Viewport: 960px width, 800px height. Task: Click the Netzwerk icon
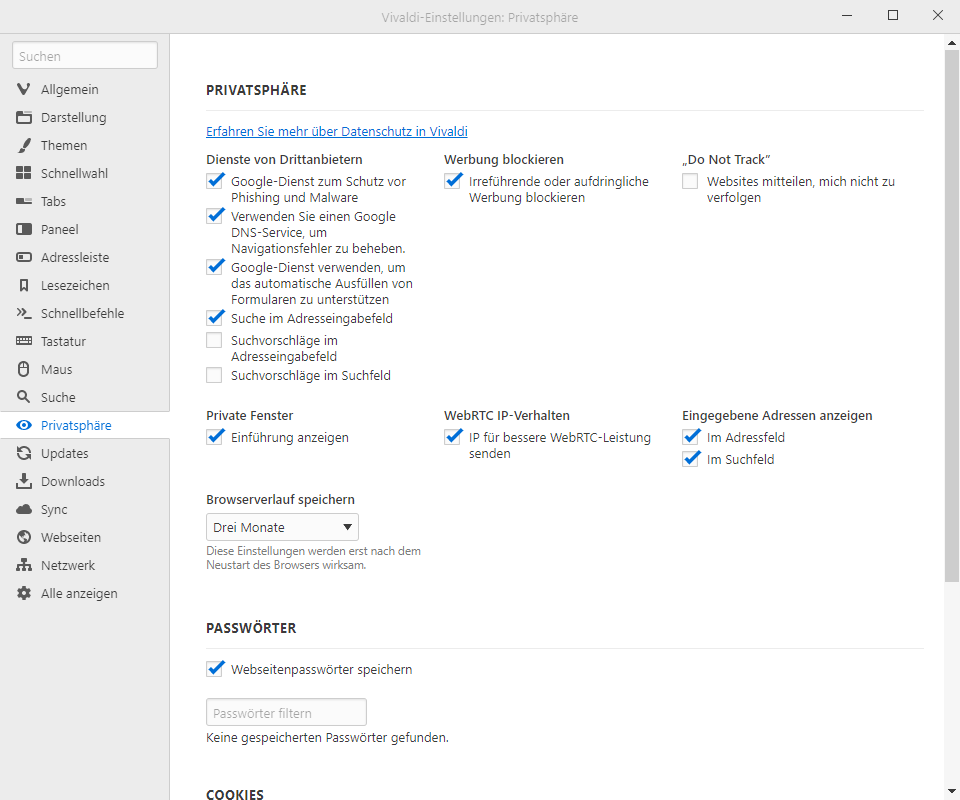[x=24, y=565]
